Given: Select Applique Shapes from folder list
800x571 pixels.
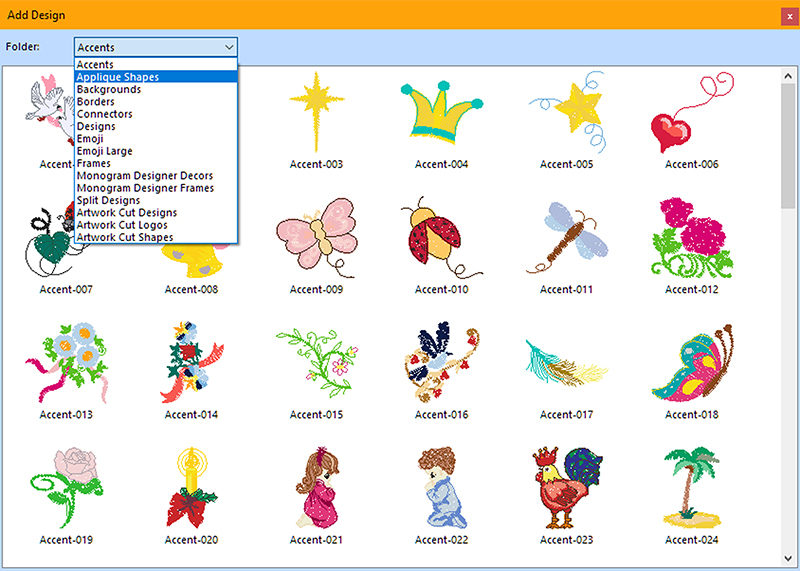Looking at the screenshot, I should 118,77.
